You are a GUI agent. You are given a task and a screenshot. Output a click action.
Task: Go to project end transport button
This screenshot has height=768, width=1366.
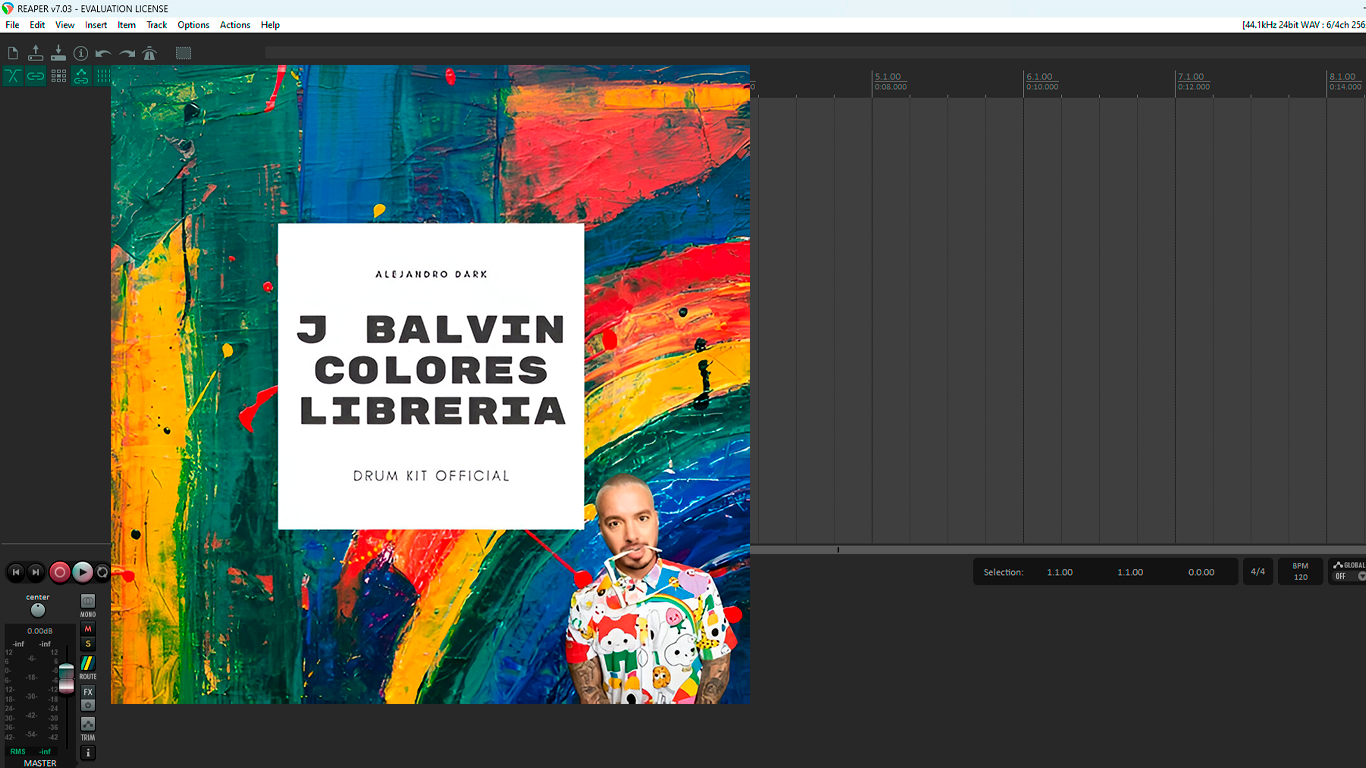[x=36, y=572]
